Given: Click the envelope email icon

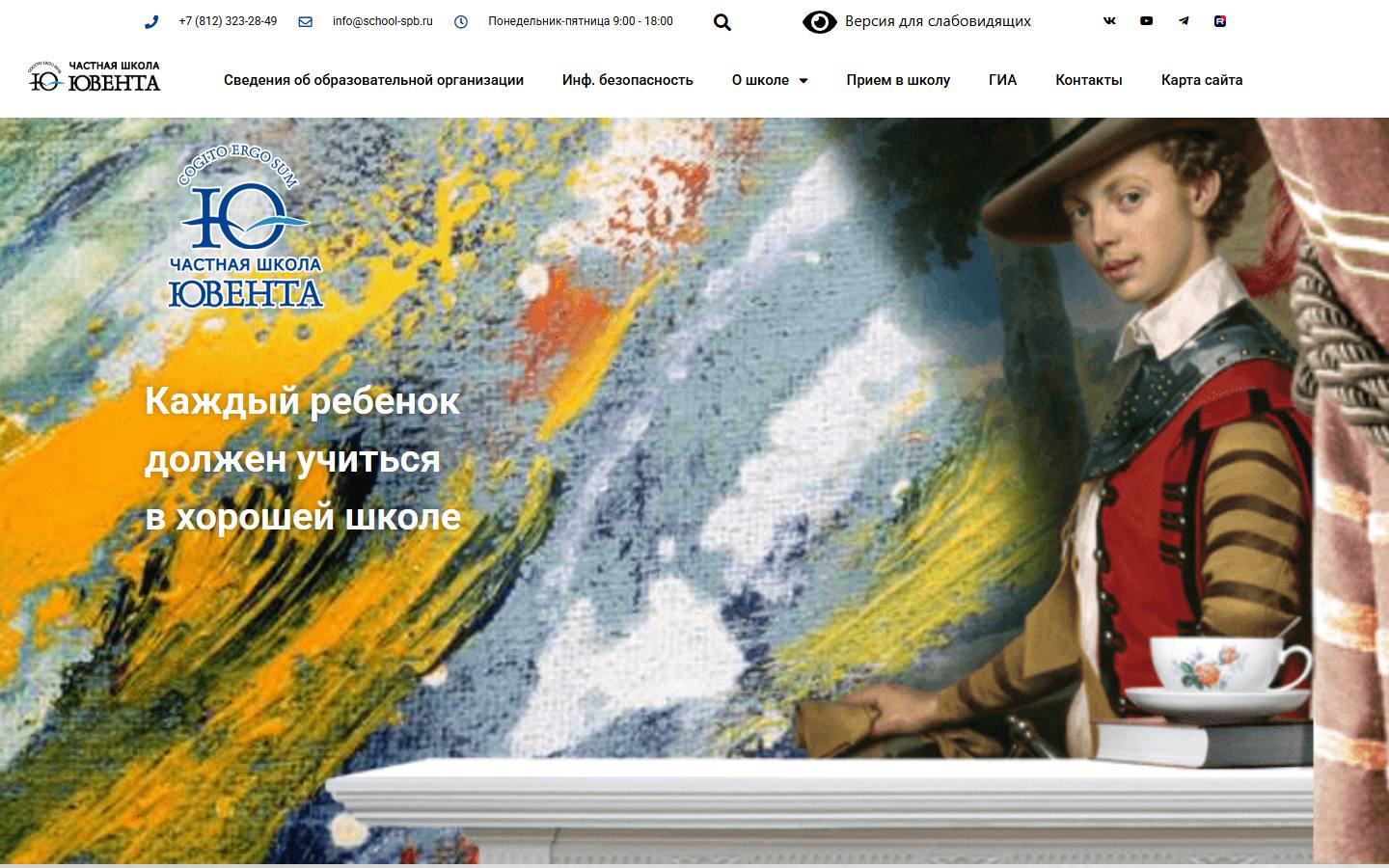Looking at the screenshot, I should tap(305, 21).
